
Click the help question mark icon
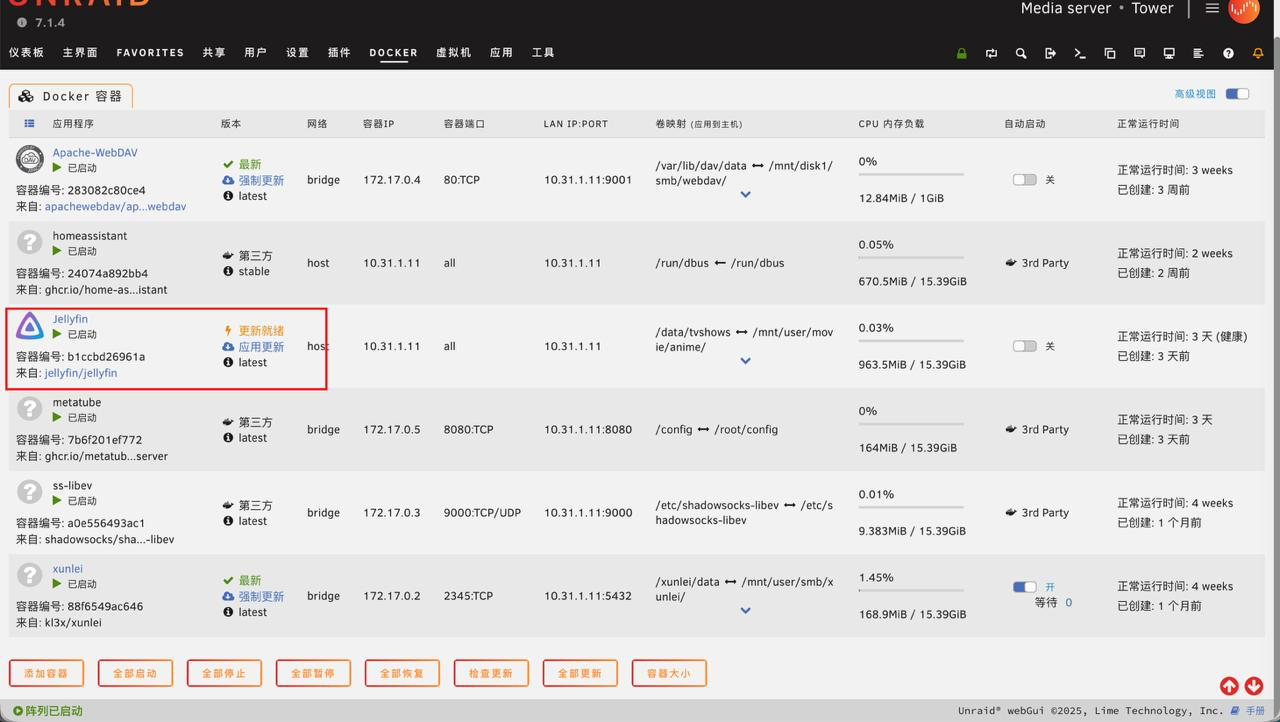click(x=1228, y=53)
